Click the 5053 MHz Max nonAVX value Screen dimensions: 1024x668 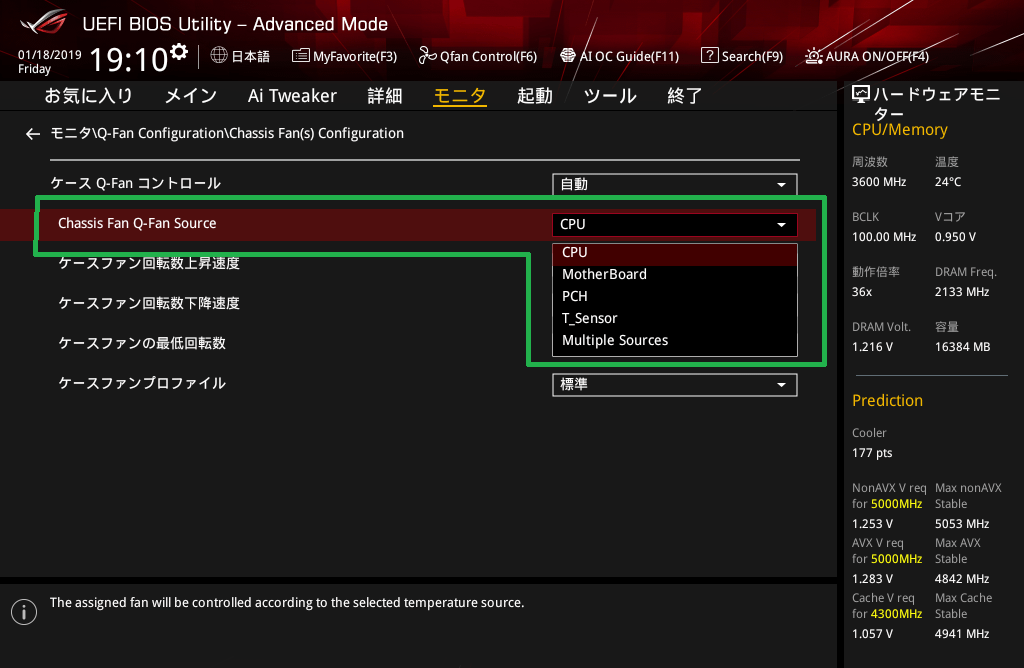click(x=962, y=524)
